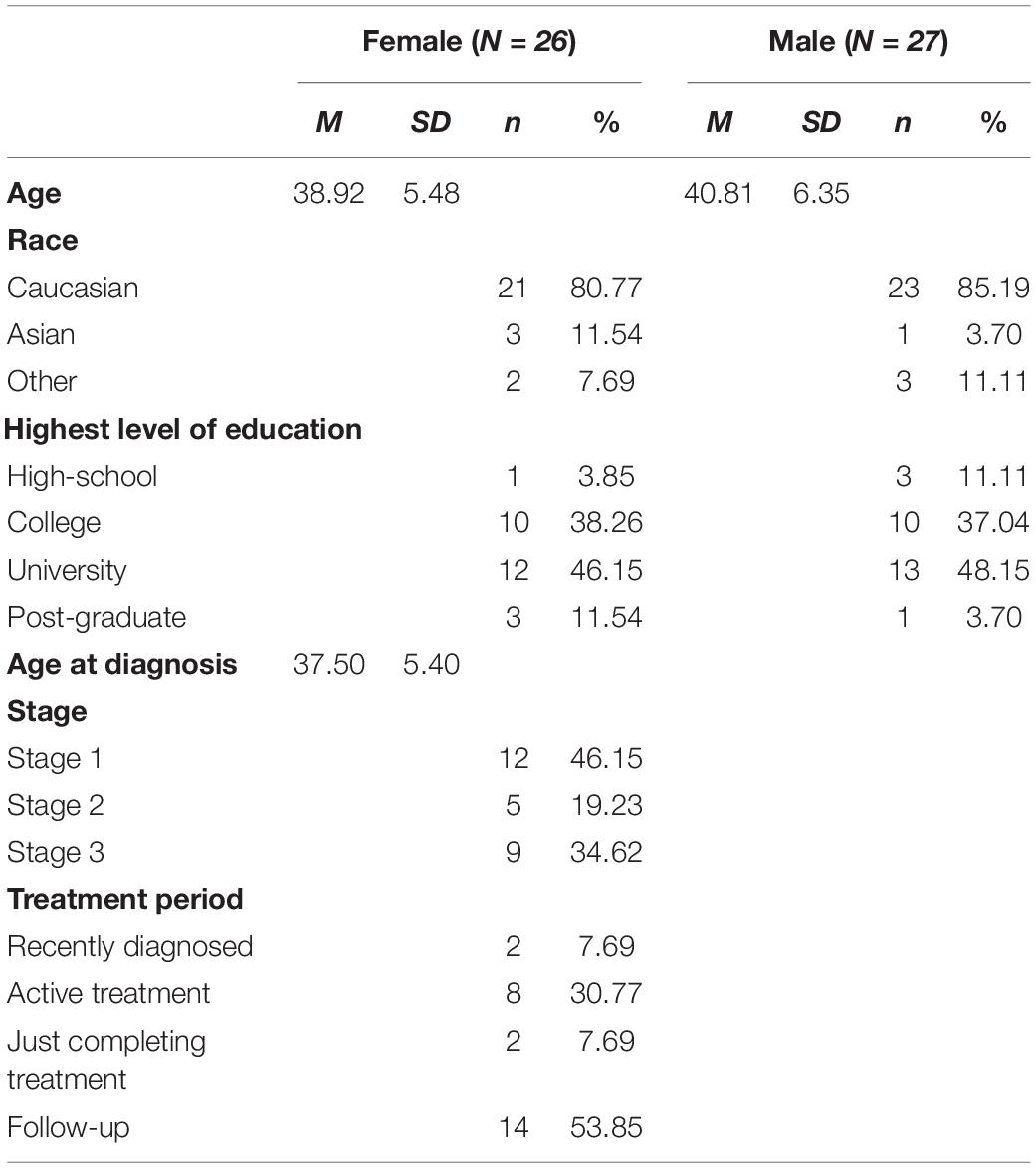
Task: Click the female Caucasian percentage 80.77
Action: pos(606,289)
